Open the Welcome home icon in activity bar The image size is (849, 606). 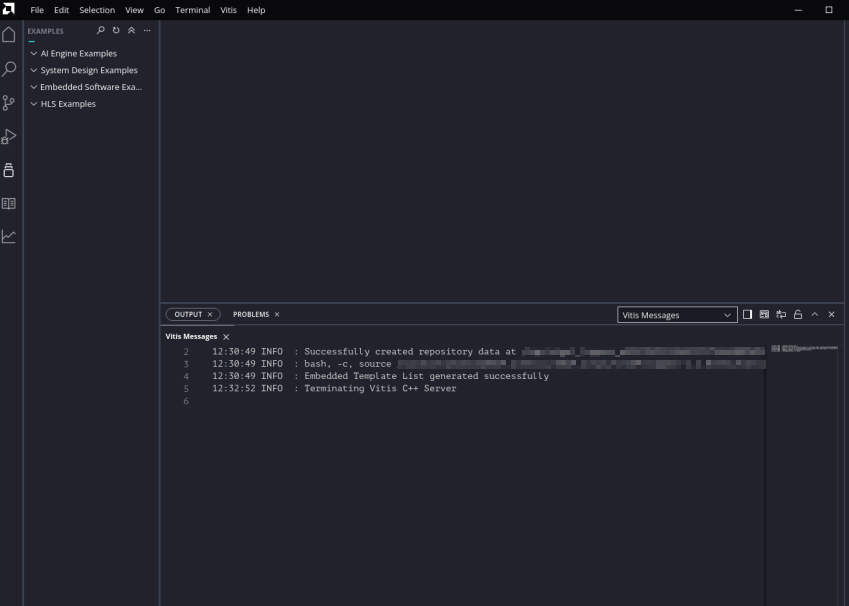coord(10,36)
